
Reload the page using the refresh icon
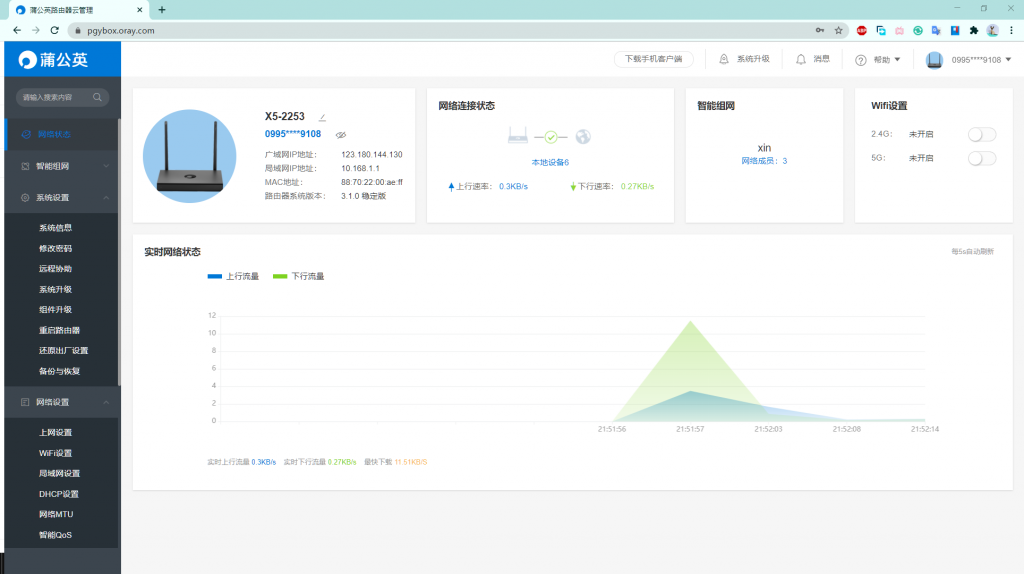pos(55,30)
